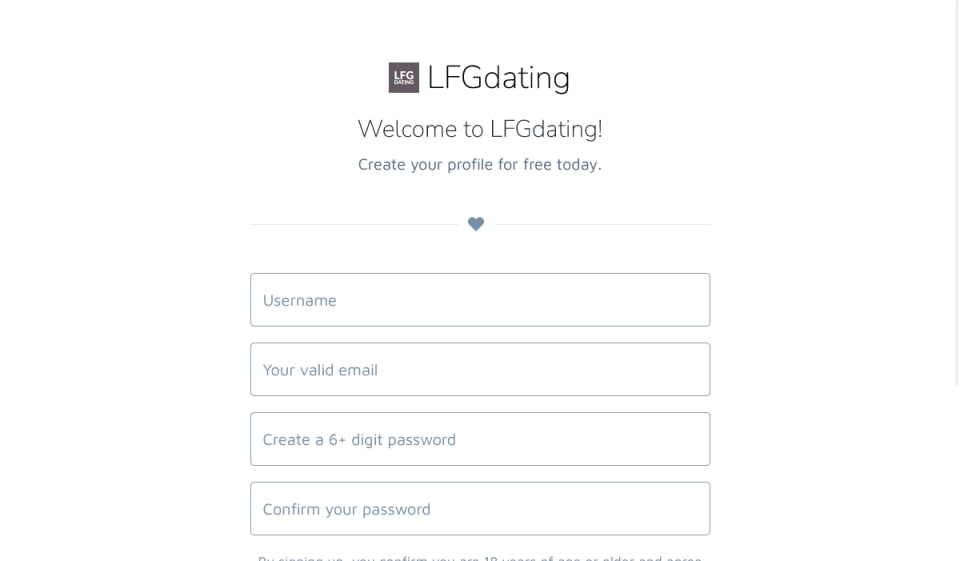Click the 'Welcome to LFGdating!' heading

[x=480, y=129]
